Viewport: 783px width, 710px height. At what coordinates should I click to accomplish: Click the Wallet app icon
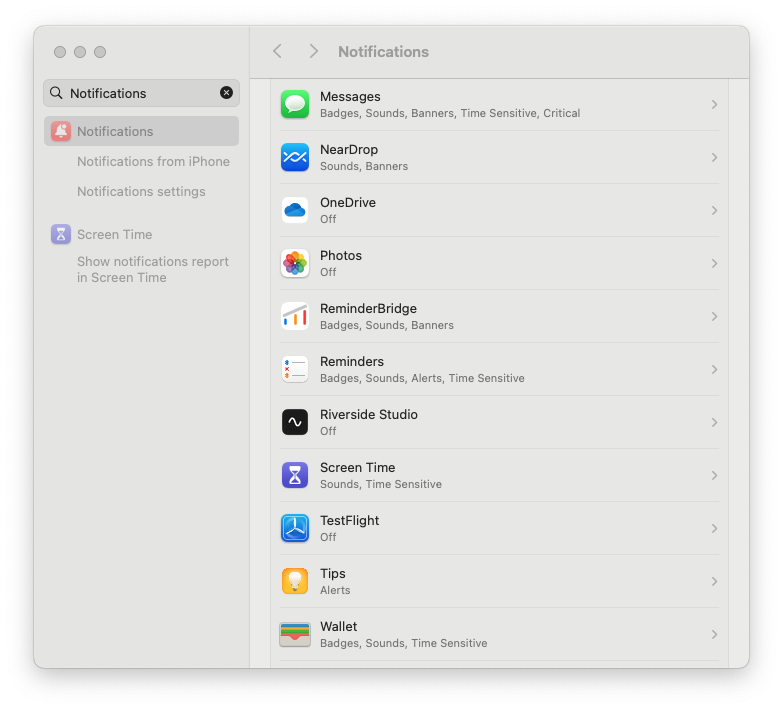[295, 634]
